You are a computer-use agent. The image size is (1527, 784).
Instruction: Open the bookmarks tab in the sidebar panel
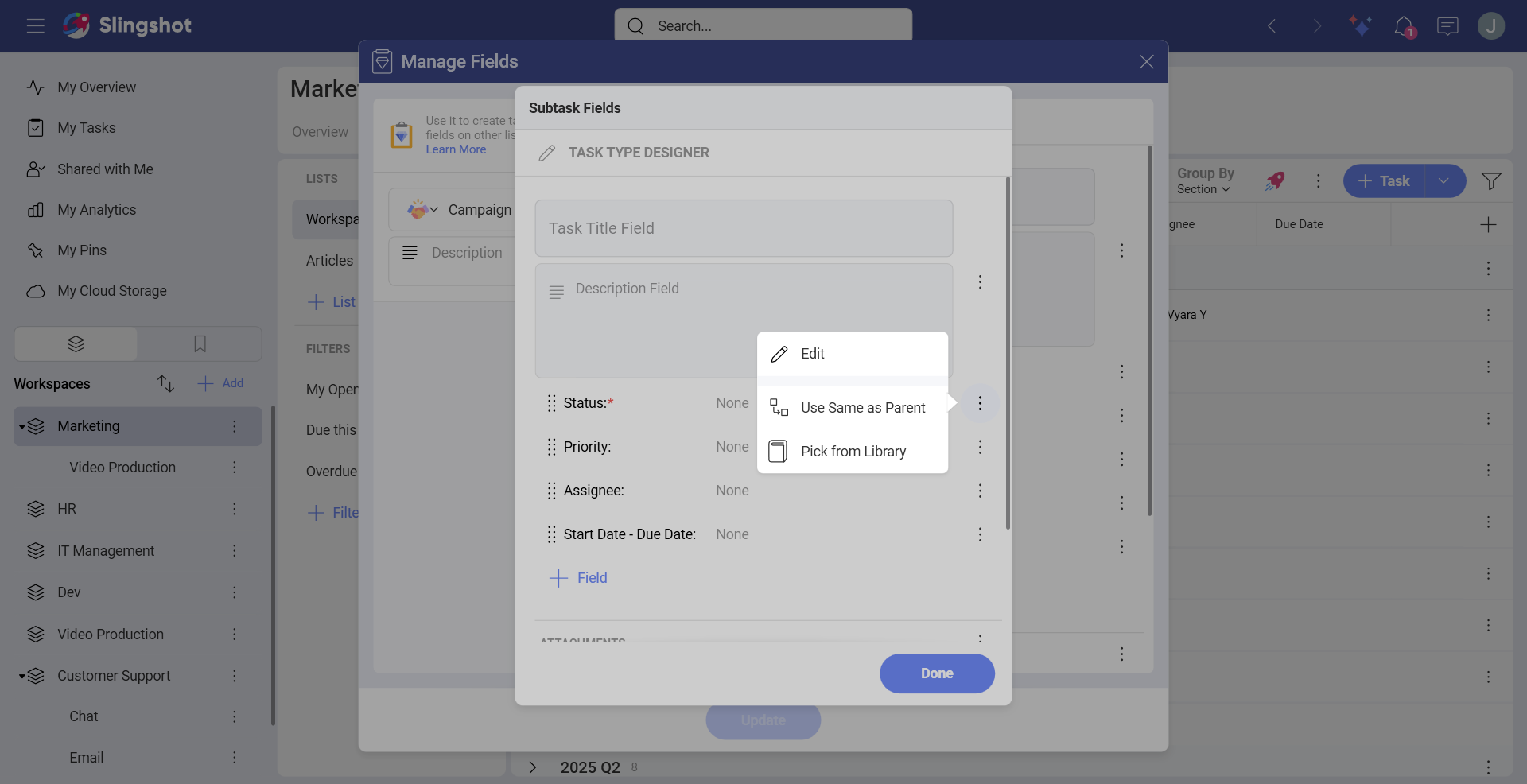click(x=199, y=344)
